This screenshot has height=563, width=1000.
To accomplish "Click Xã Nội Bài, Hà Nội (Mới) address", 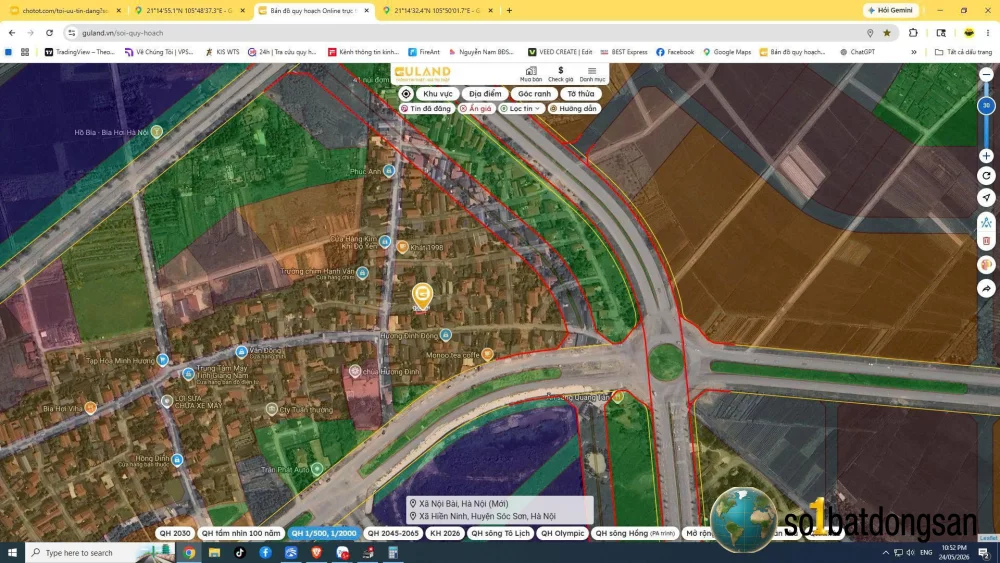I will point(463,503).
